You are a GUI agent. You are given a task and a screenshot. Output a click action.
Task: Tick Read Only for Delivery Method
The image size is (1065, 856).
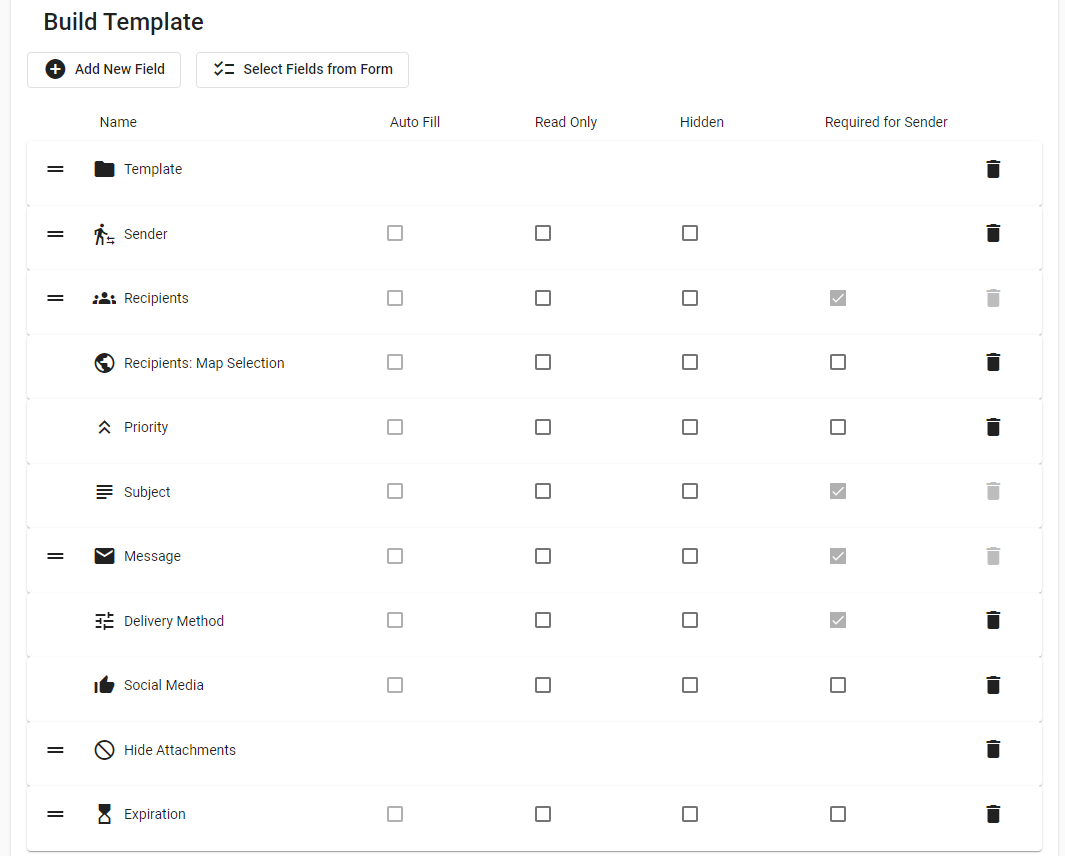point(543,620)
